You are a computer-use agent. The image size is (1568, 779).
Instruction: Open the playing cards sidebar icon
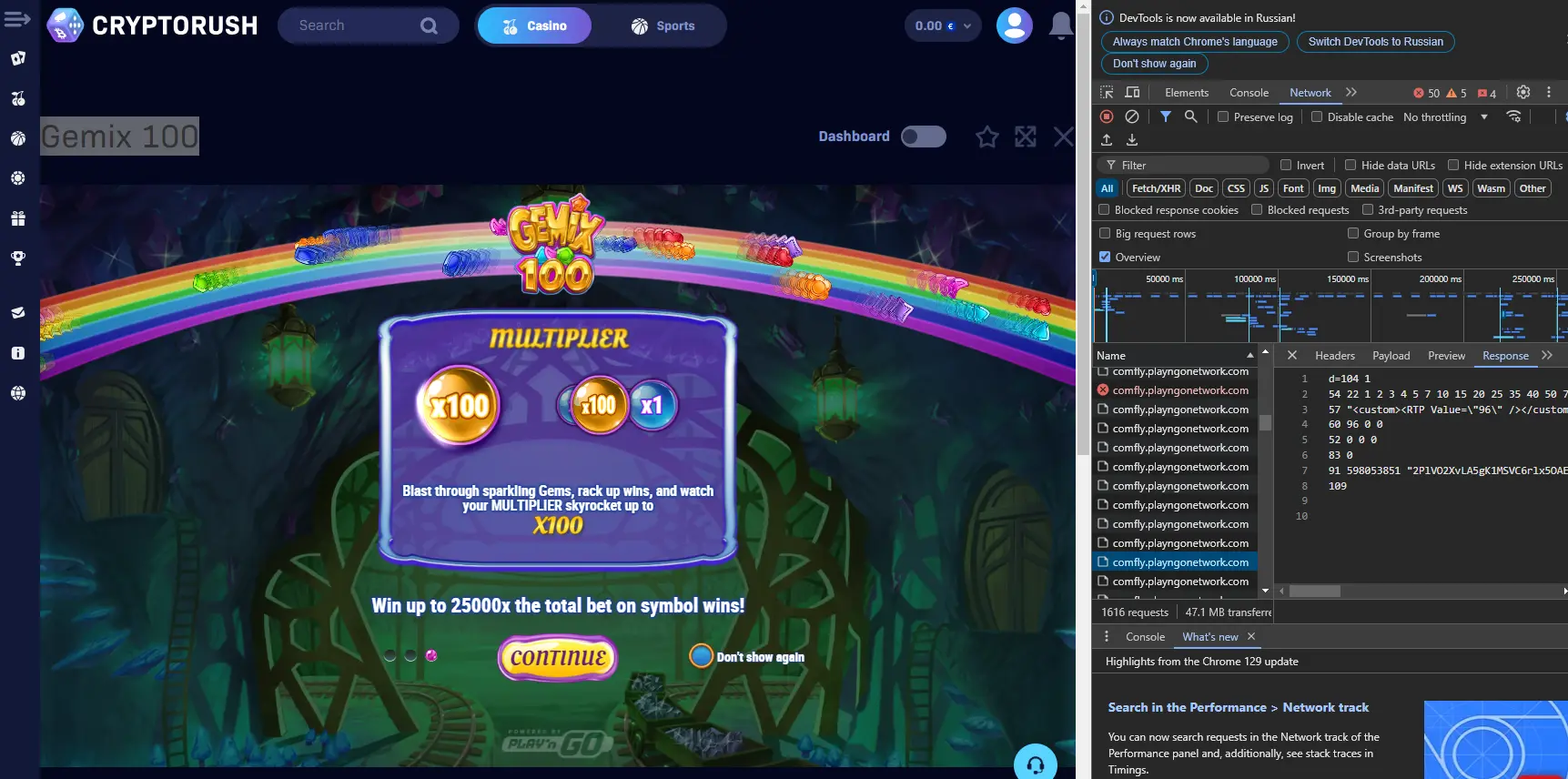click(17, 58)
